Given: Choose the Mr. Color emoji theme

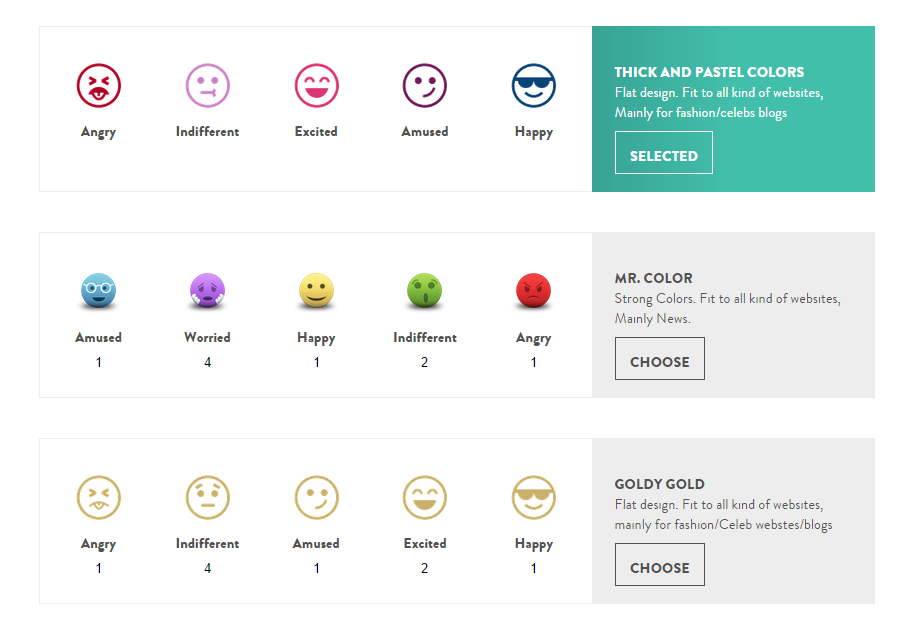Looking at the screenshot, I should pyautogui.click(x=660, y=358).
